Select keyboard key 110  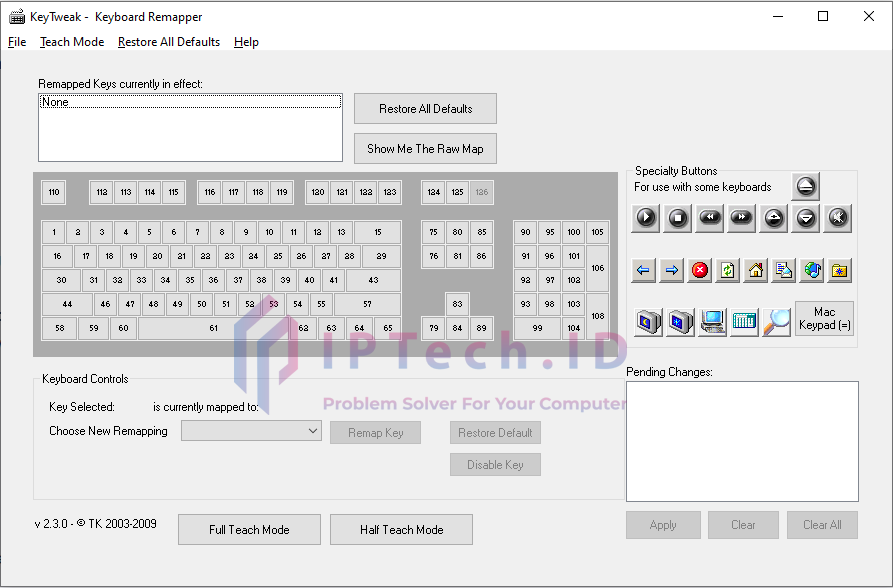tap(54, 193)
